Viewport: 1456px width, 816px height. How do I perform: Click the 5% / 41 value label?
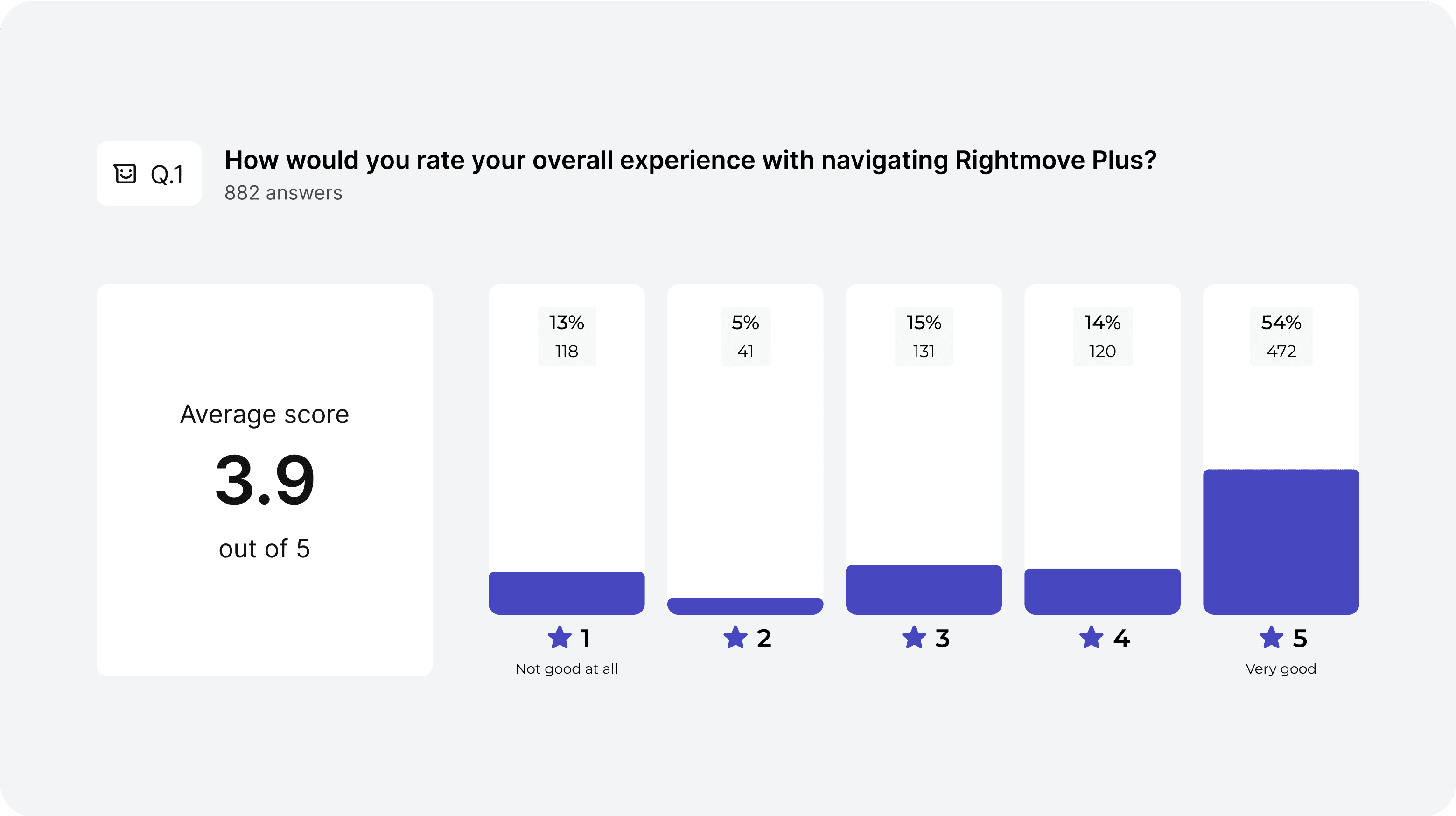coord(745,336)
